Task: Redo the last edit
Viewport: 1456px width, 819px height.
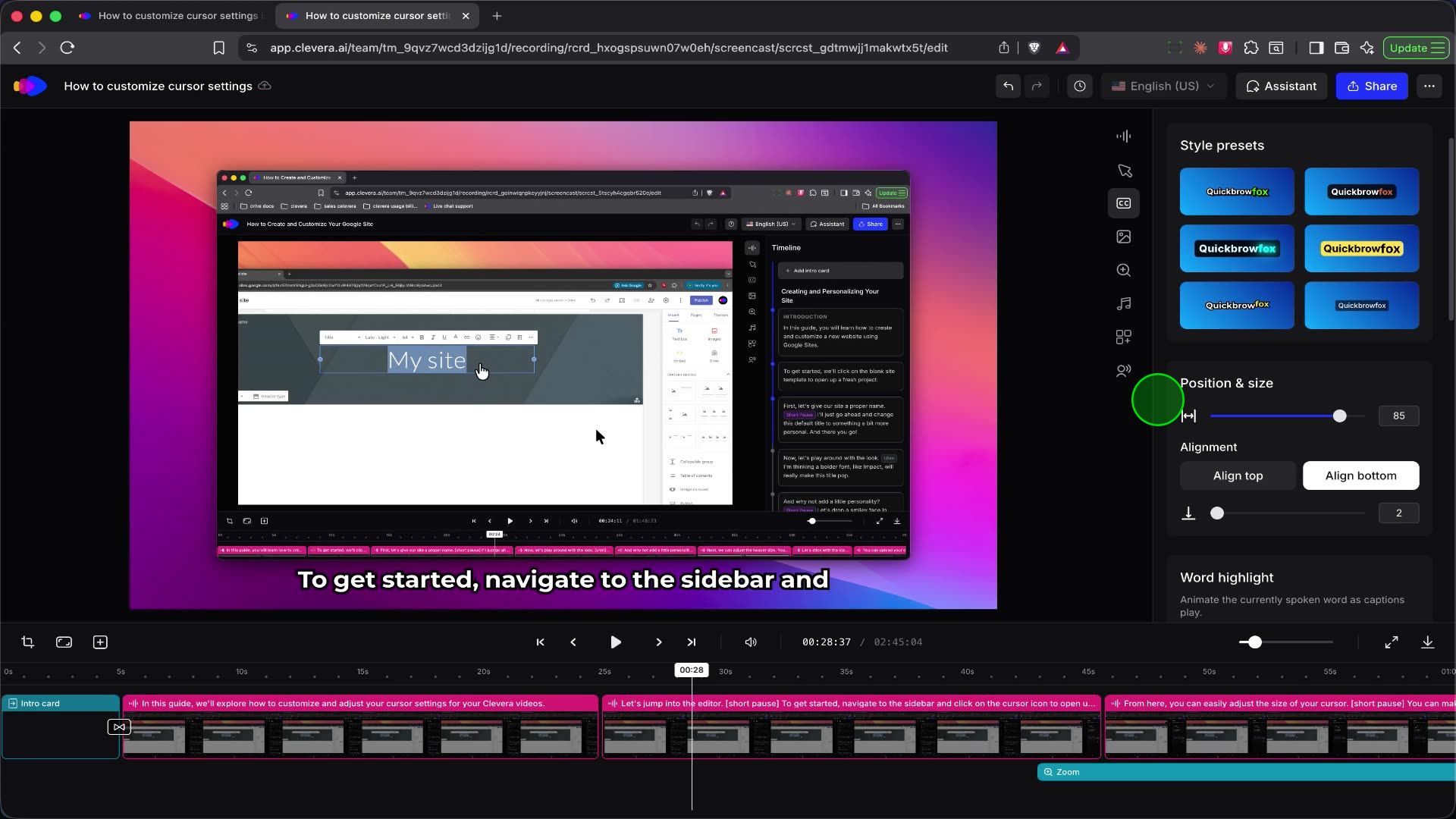Action: click(1037, 86)
